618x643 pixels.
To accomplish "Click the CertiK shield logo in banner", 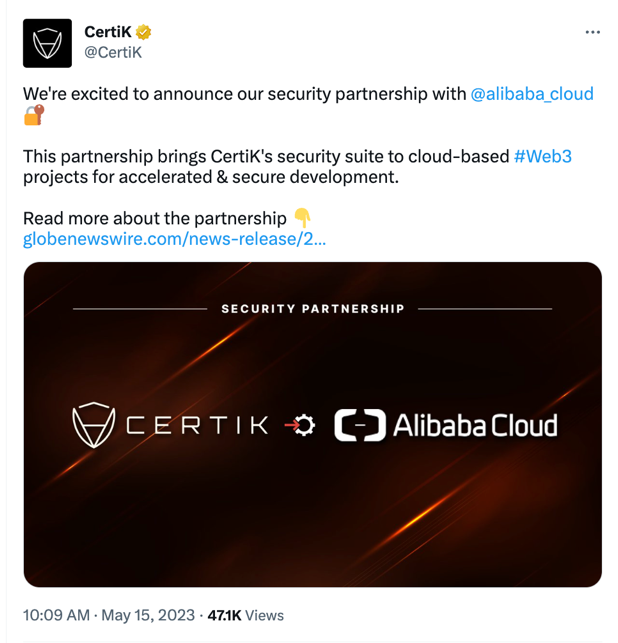I will point(94,425).
